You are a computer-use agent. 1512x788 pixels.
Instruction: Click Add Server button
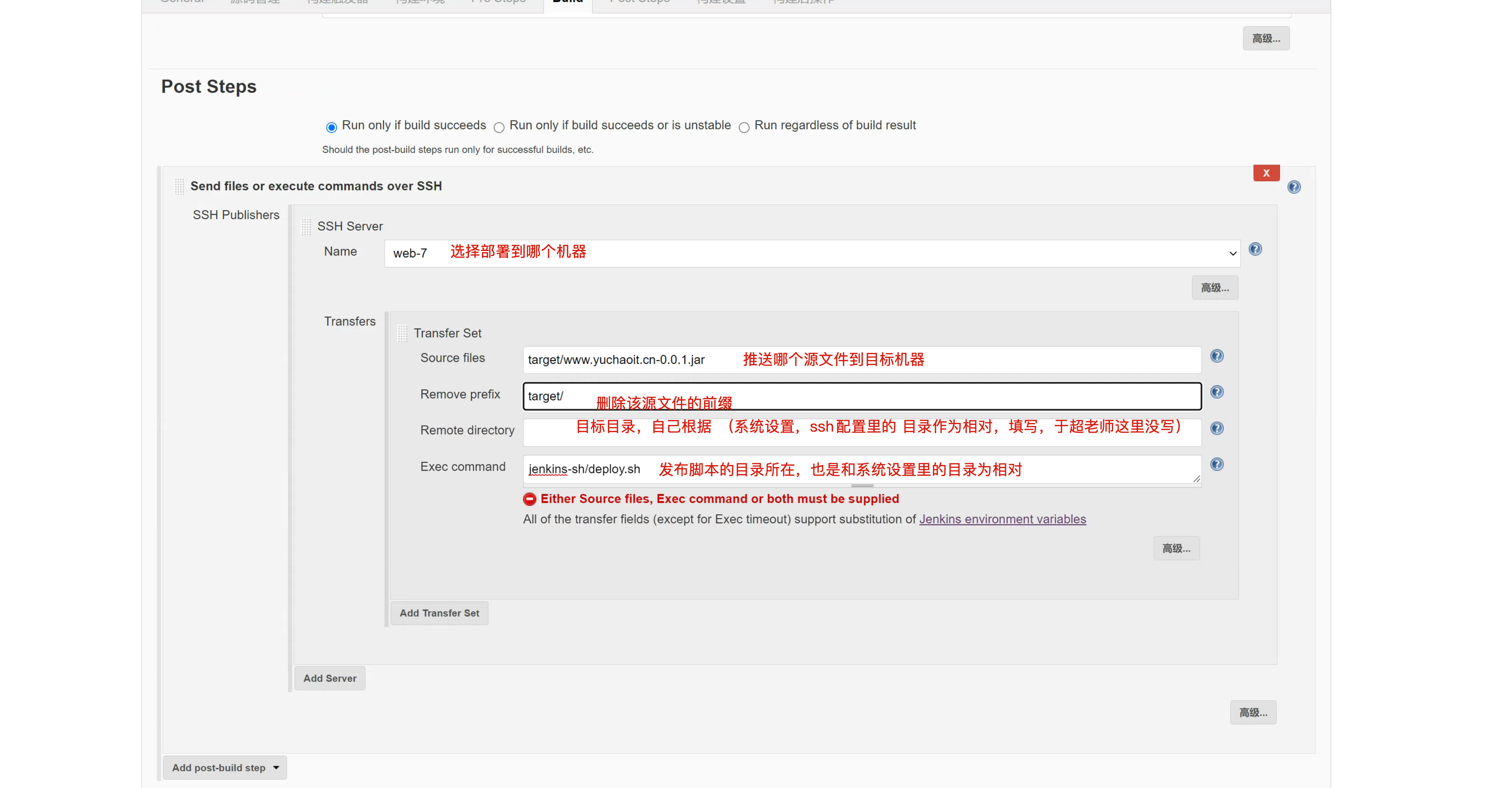pyautogui.click(x=329, y=678)
